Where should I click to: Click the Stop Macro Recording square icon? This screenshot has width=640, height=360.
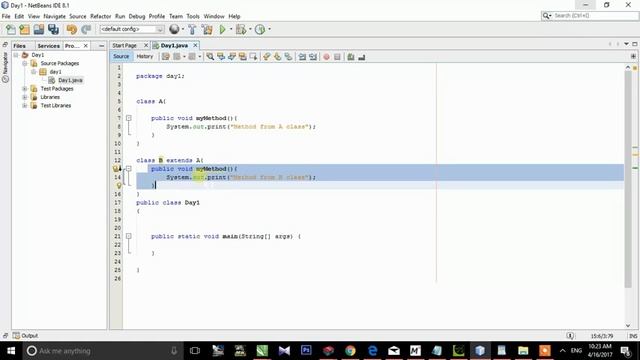pos(337,57)
